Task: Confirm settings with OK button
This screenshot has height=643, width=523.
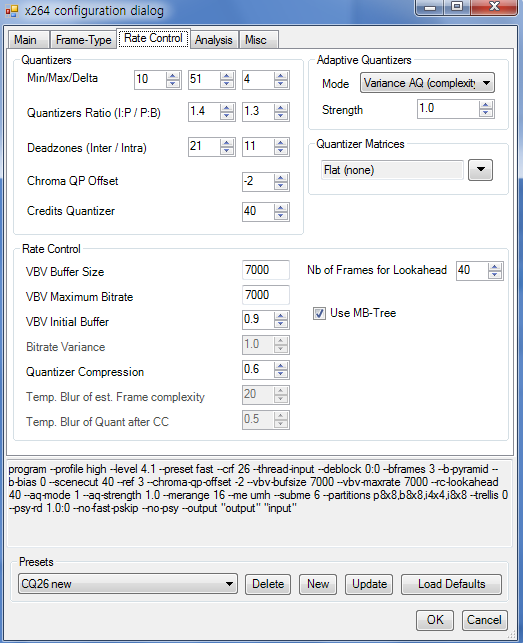Action: [435, 620]
